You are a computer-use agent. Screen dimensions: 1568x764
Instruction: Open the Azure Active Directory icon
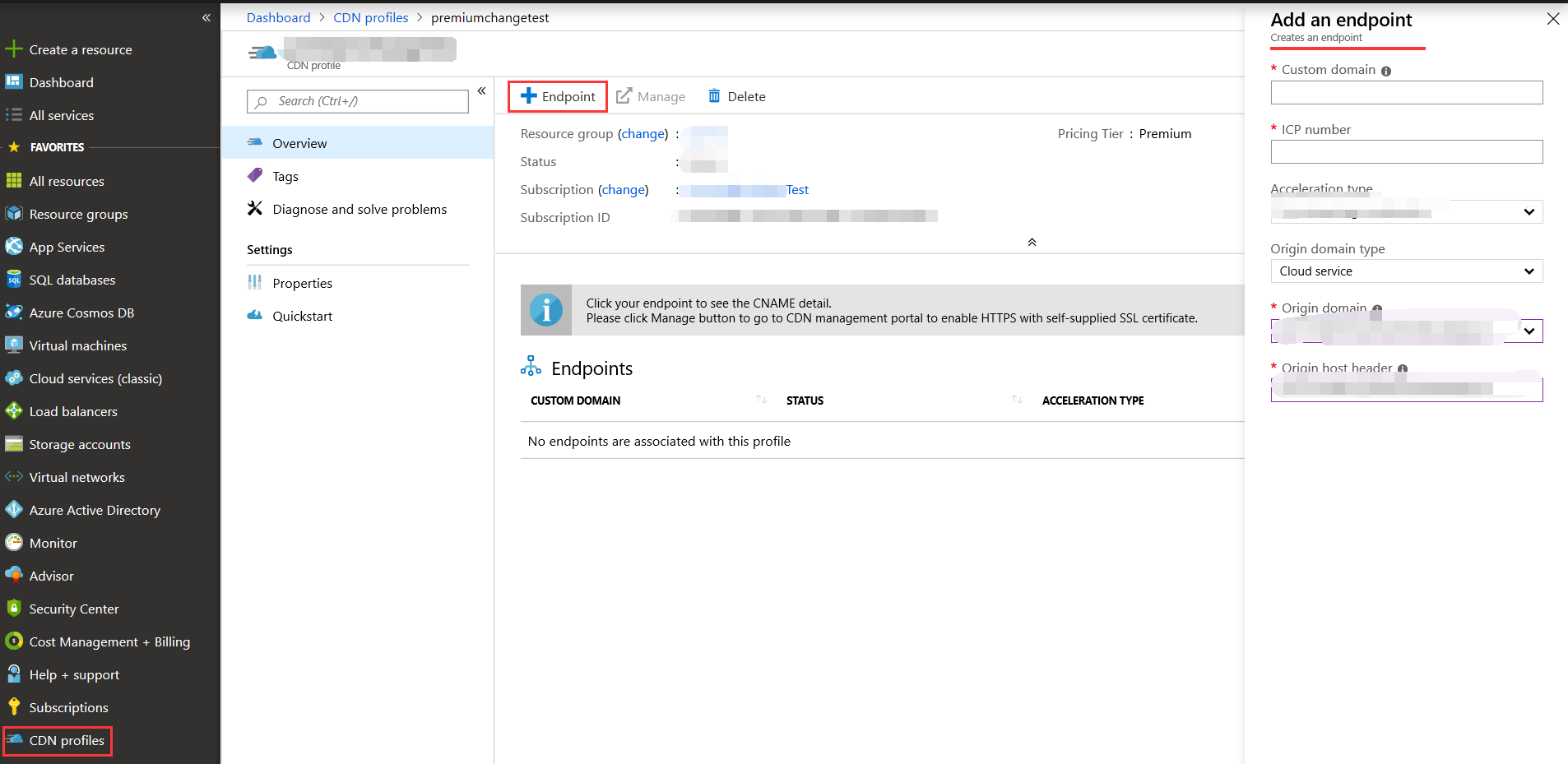click(14, 510)
